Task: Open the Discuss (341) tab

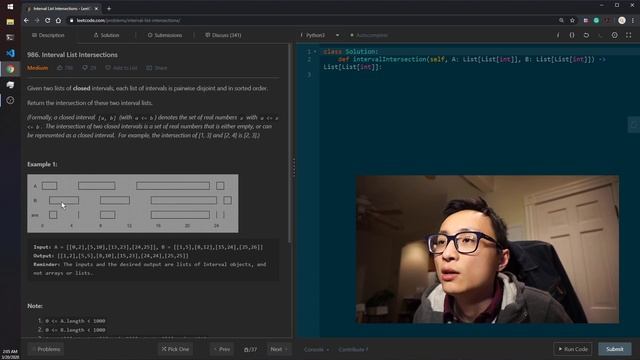Action: pyautogui.click(x=223, y=35)
